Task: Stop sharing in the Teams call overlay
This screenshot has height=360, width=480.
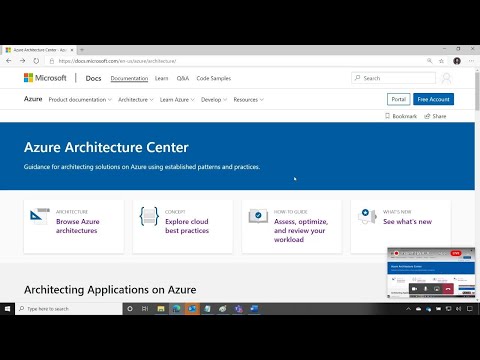Action: point(437,289)
